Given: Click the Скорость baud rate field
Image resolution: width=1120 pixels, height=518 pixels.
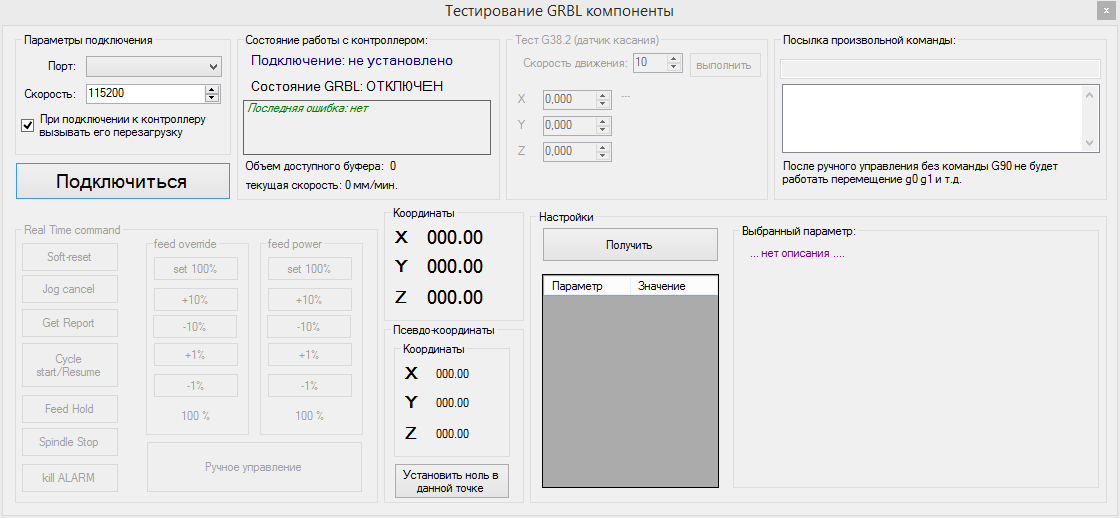Looking at the screenshot, I should tap(145, 94).
